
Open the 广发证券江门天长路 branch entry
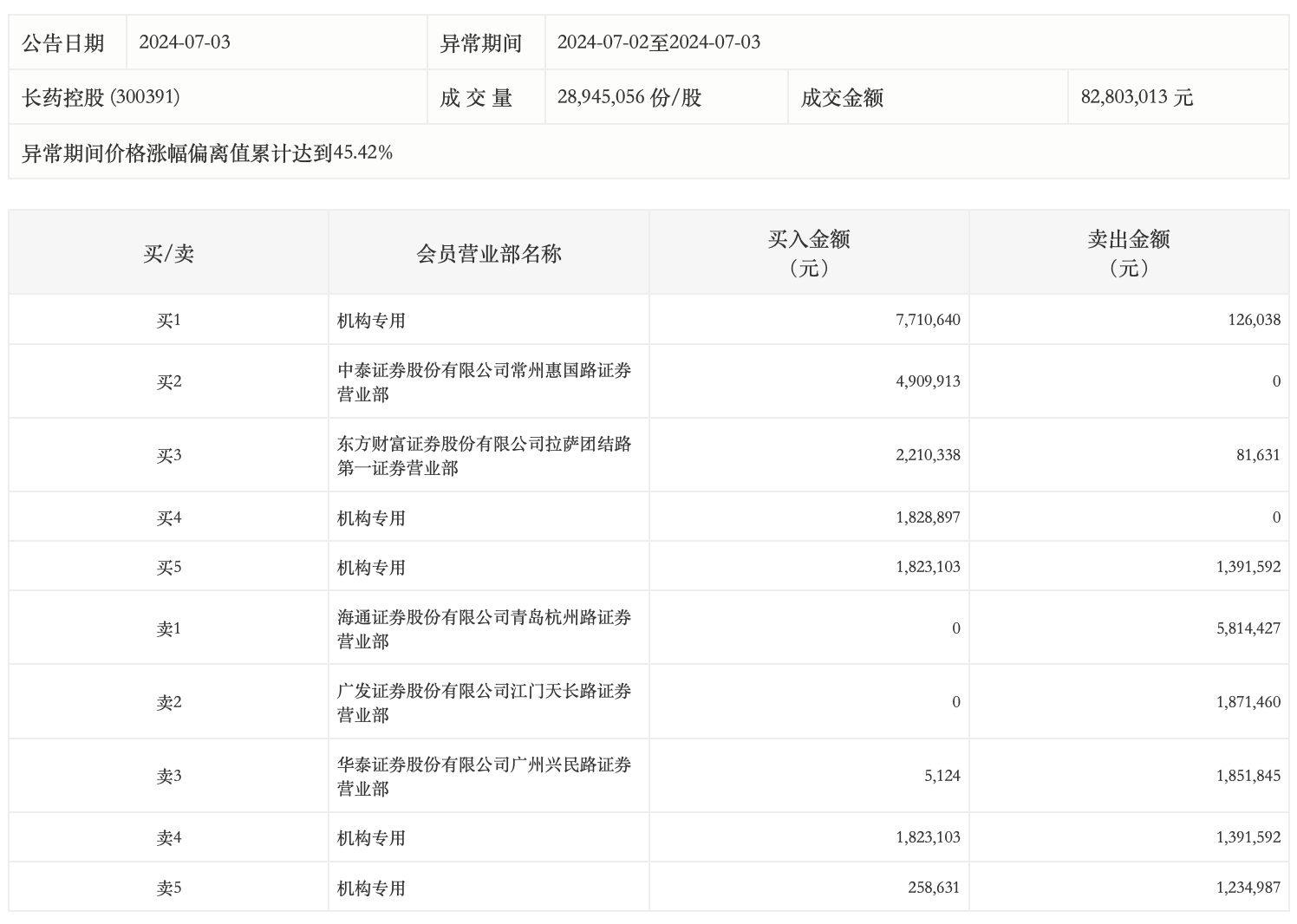point(484,703)
